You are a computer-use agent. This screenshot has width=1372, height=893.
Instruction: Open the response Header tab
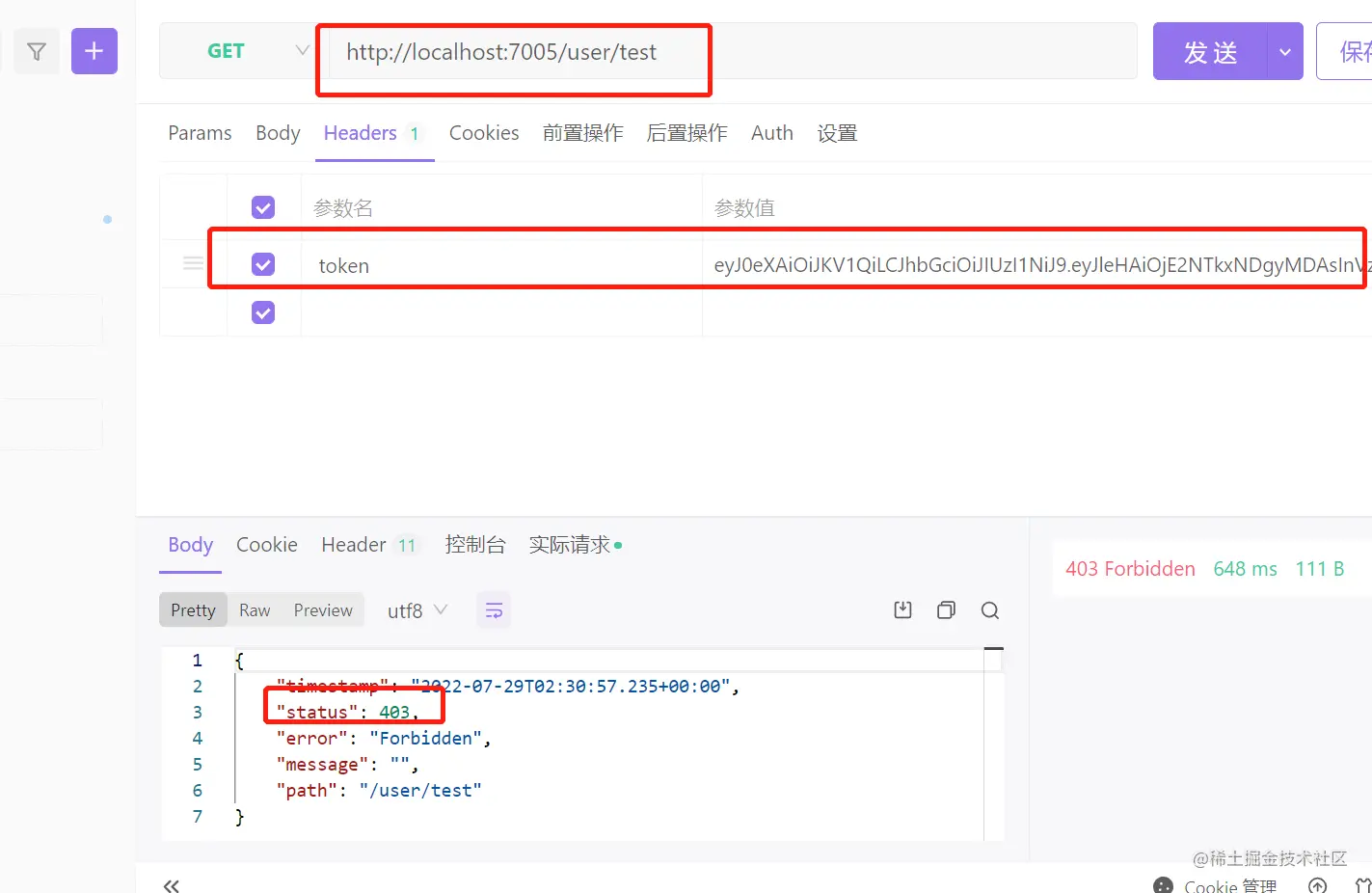tap(369, 545)
